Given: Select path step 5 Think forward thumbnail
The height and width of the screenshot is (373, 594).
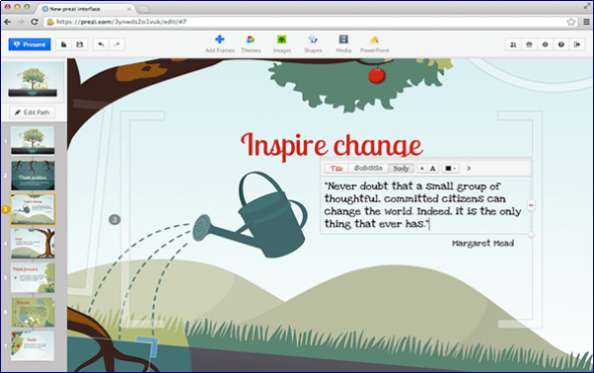Looking at the screenshot, I should (33, 278).
